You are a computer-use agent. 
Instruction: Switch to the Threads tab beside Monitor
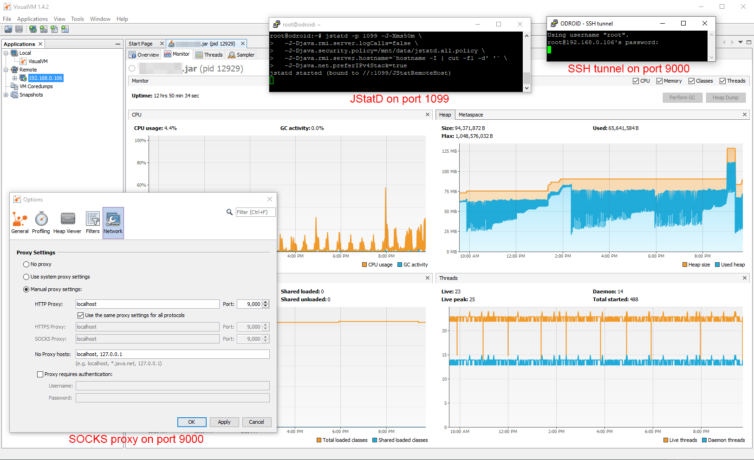tap(209, 55)
